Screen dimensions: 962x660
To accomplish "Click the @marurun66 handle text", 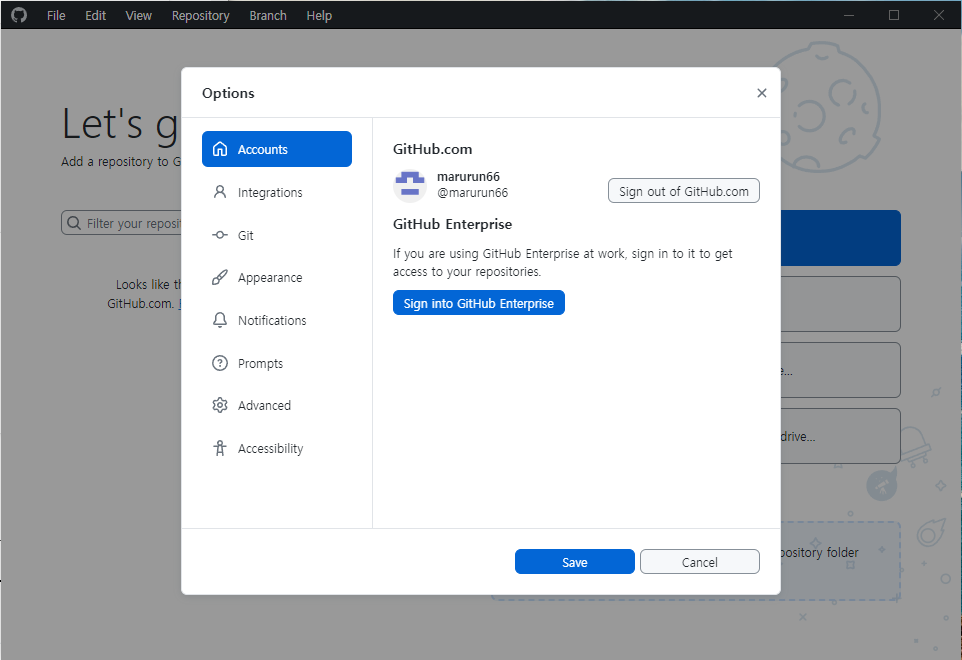I will (472, 193).
